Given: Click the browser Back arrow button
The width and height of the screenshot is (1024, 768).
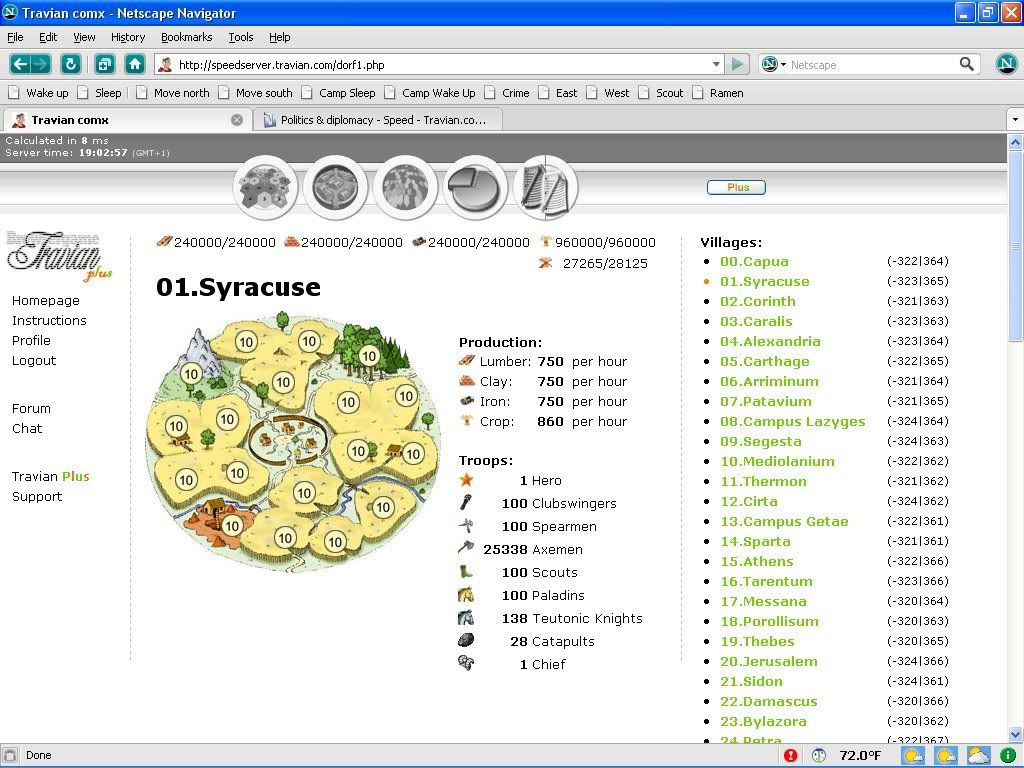Looking at the screenshot, I should 20,64.
